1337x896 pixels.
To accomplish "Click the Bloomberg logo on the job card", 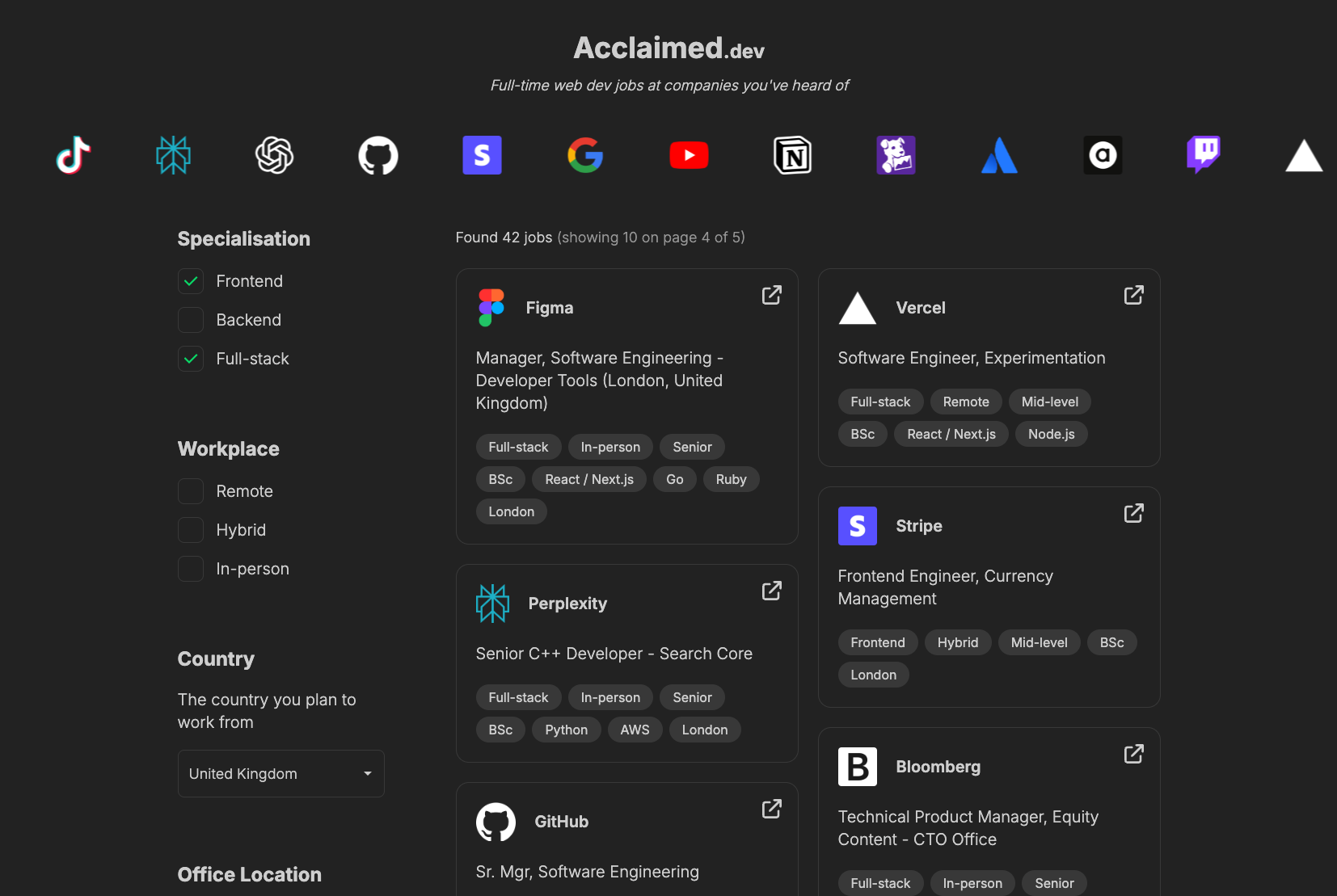I will coord(858,767).
